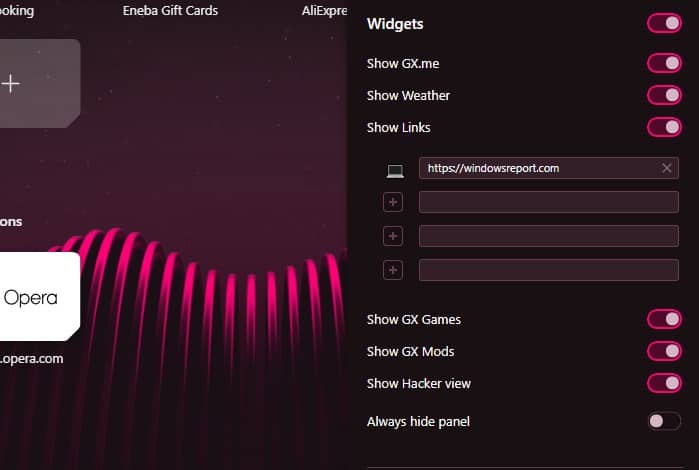The width and height of the screenshot is (699, 470).
Task: Click the Show Hacker view label
Action: coord(419,383)
